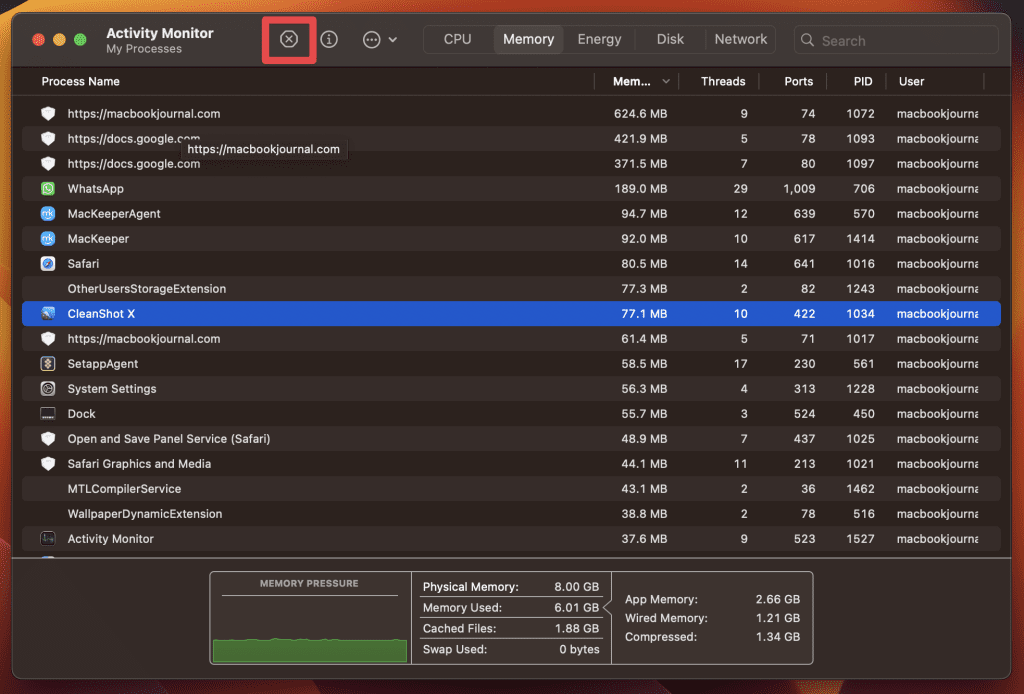This screenshot has height=694, width=1024.
Task: Click the WhatsApp process icon
Action: point(48,189)
